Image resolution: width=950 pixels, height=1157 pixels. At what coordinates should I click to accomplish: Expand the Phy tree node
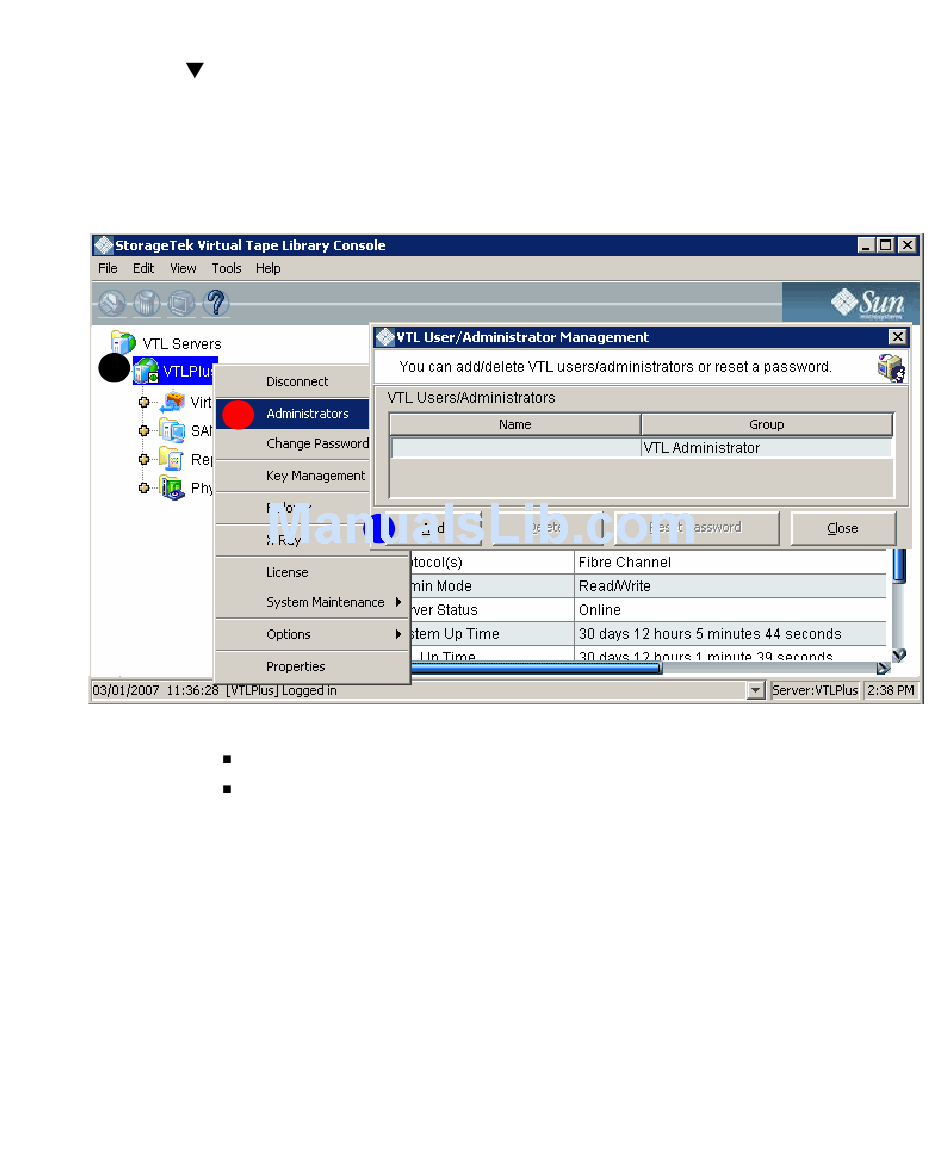point(144,488)
